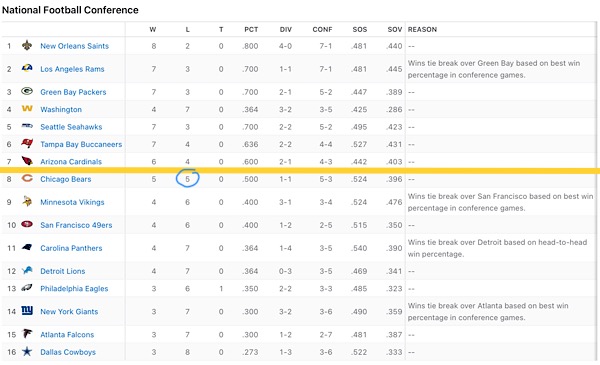Viewport: 600px width, 365px height.
Task: Open the San Francisco 49ers link
Action: coord(76,225)
